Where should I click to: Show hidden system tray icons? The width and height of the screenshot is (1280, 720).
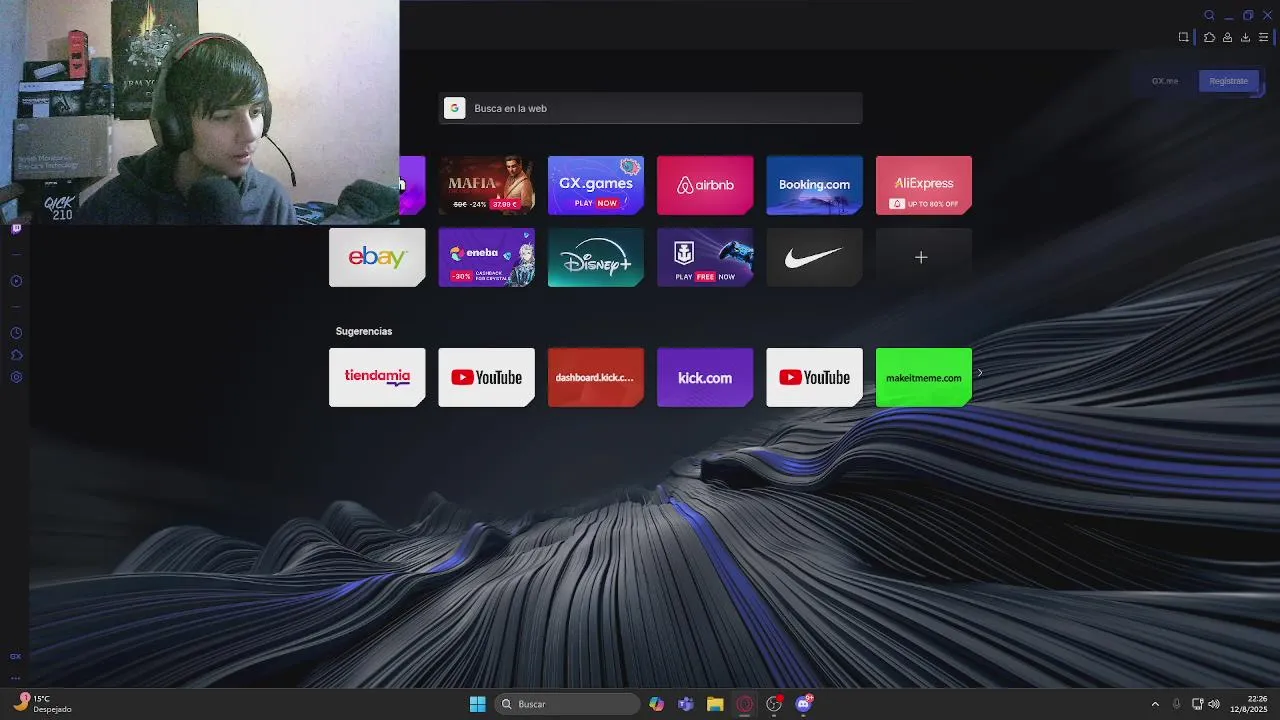1155,704
